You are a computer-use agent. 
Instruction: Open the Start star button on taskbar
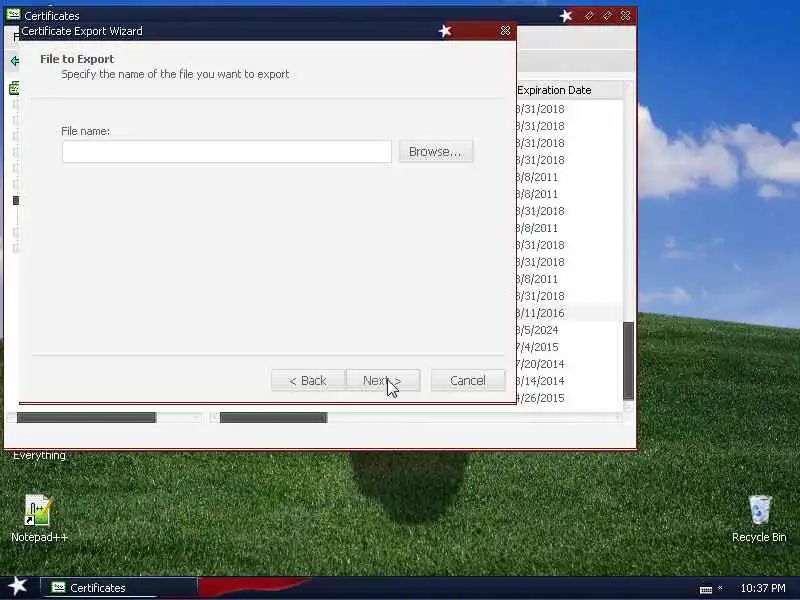[x=17, y=586]
